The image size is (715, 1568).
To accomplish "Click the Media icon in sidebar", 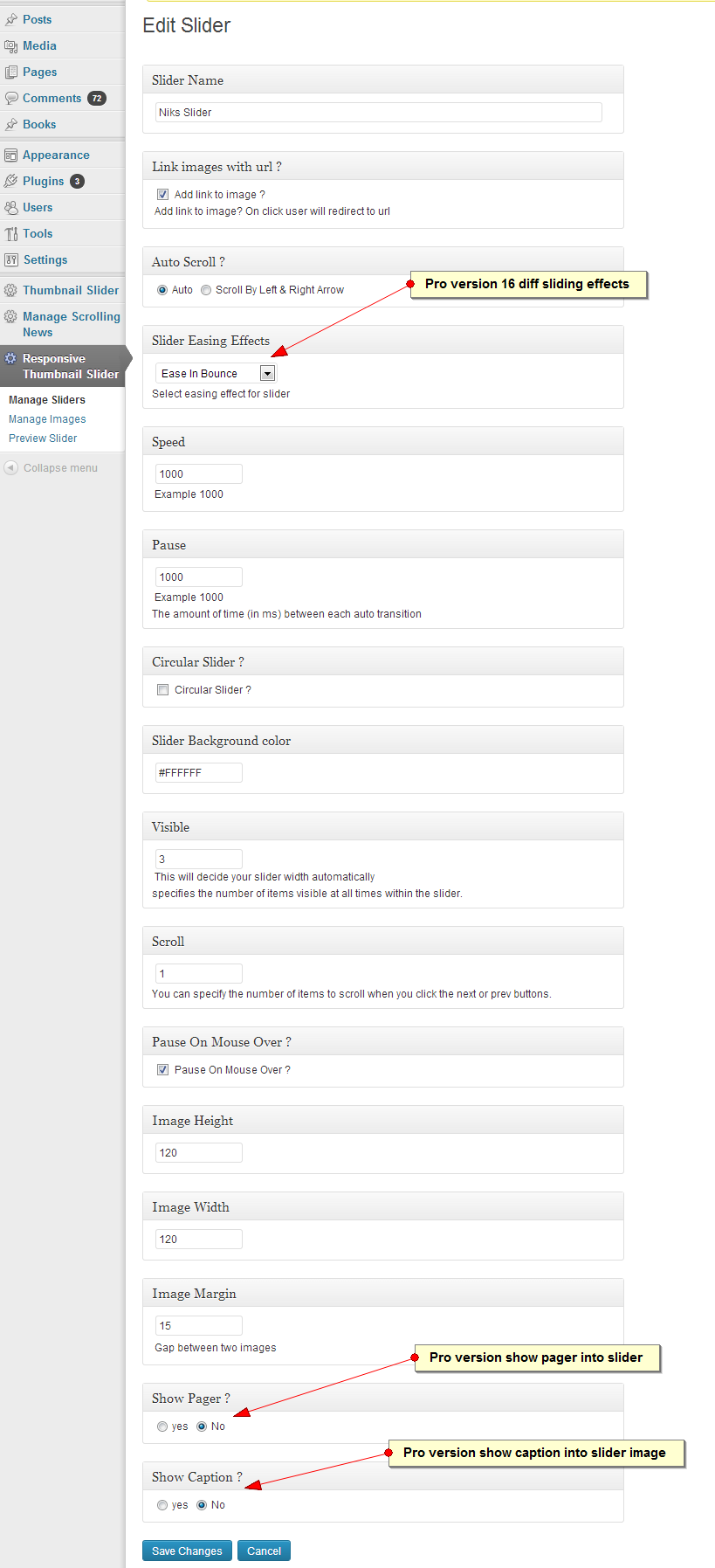I will click(x=10, y=45).
